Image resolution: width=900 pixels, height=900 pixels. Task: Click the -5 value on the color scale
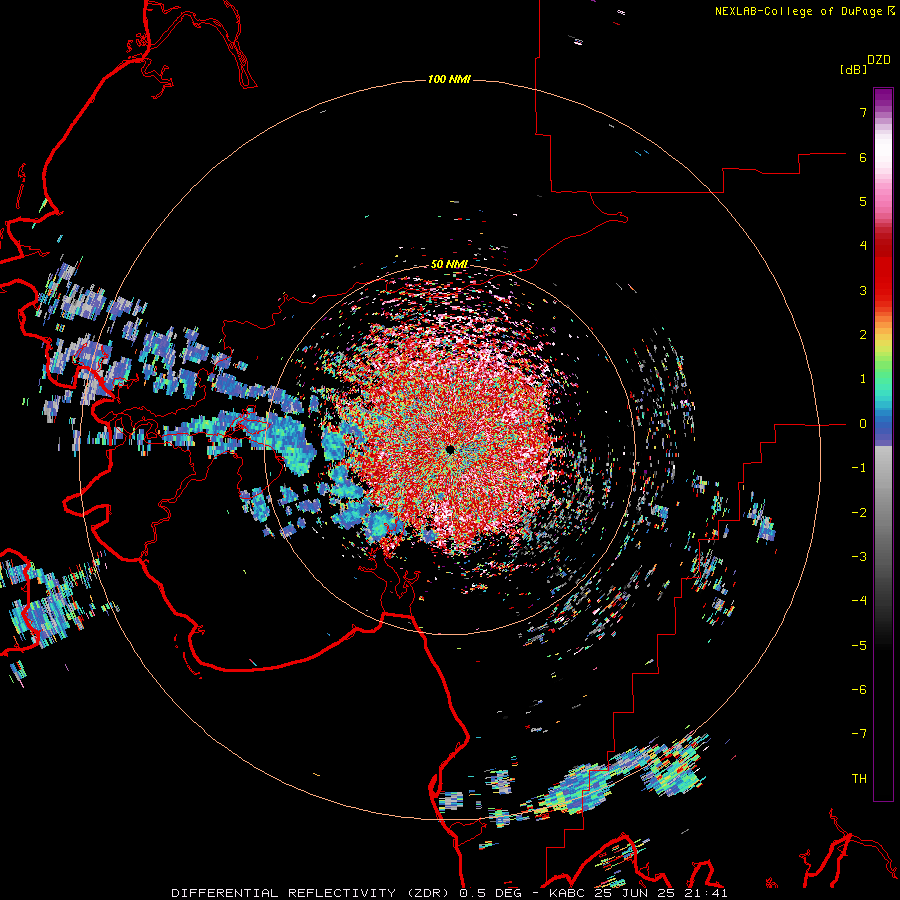tap(859, 646)
